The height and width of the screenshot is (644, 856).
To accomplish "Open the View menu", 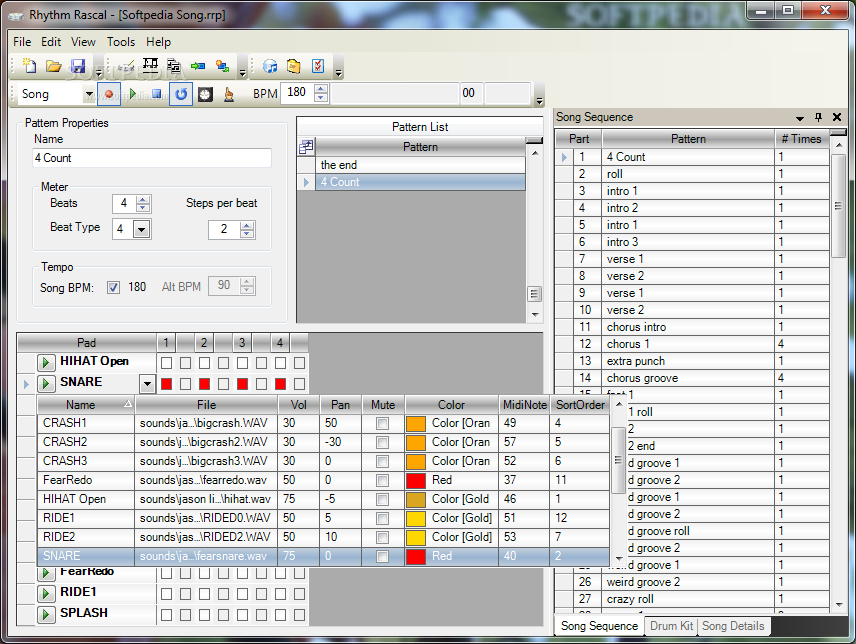I will click(83, 41).
